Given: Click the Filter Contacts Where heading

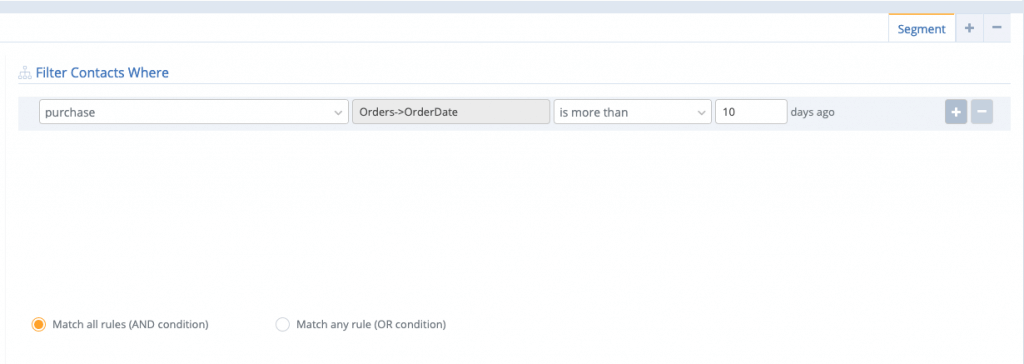Looking at the screenshot, I should pos(102,73).
